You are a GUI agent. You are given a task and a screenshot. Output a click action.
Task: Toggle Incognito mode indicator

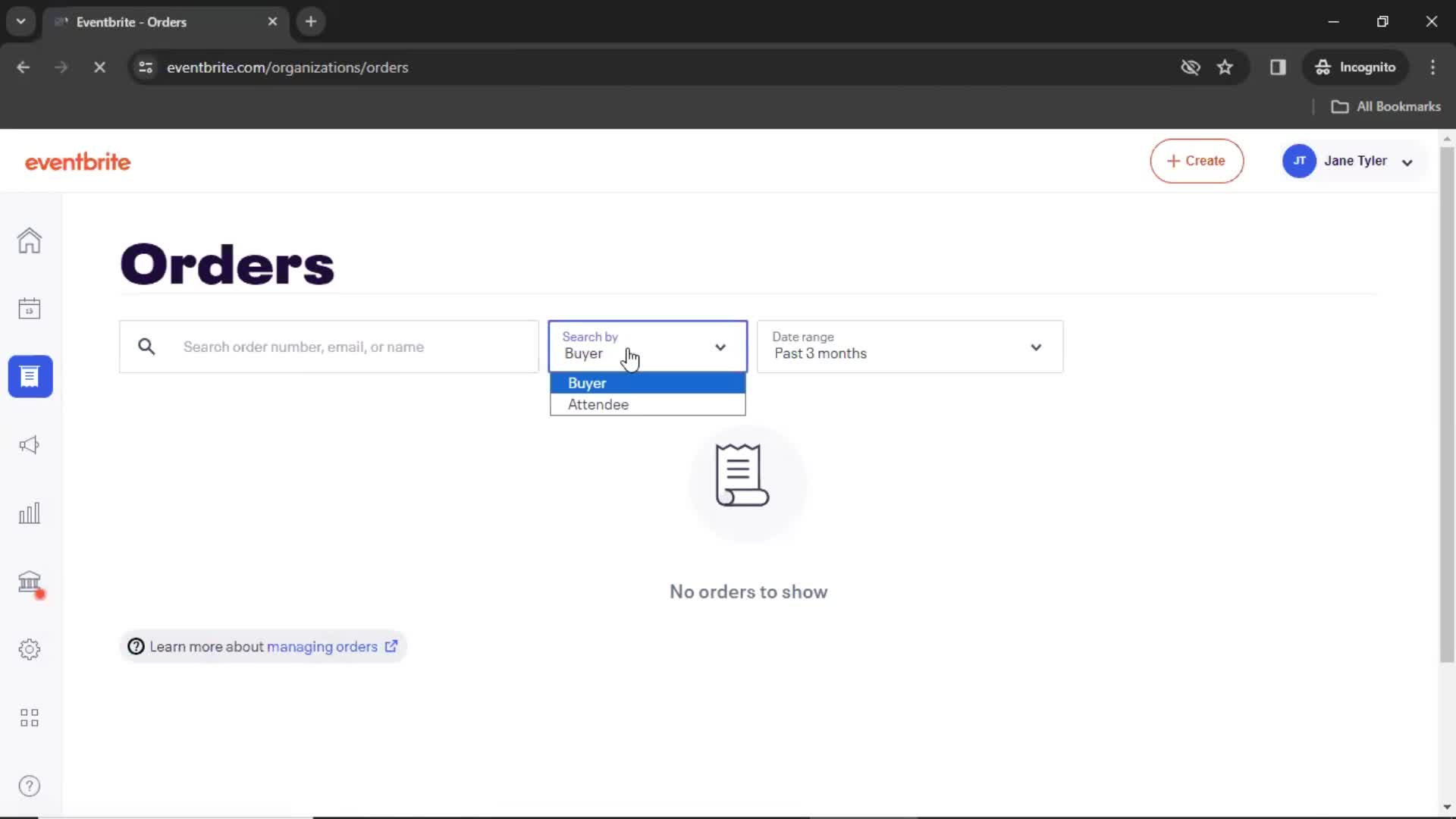[1357, 67]
